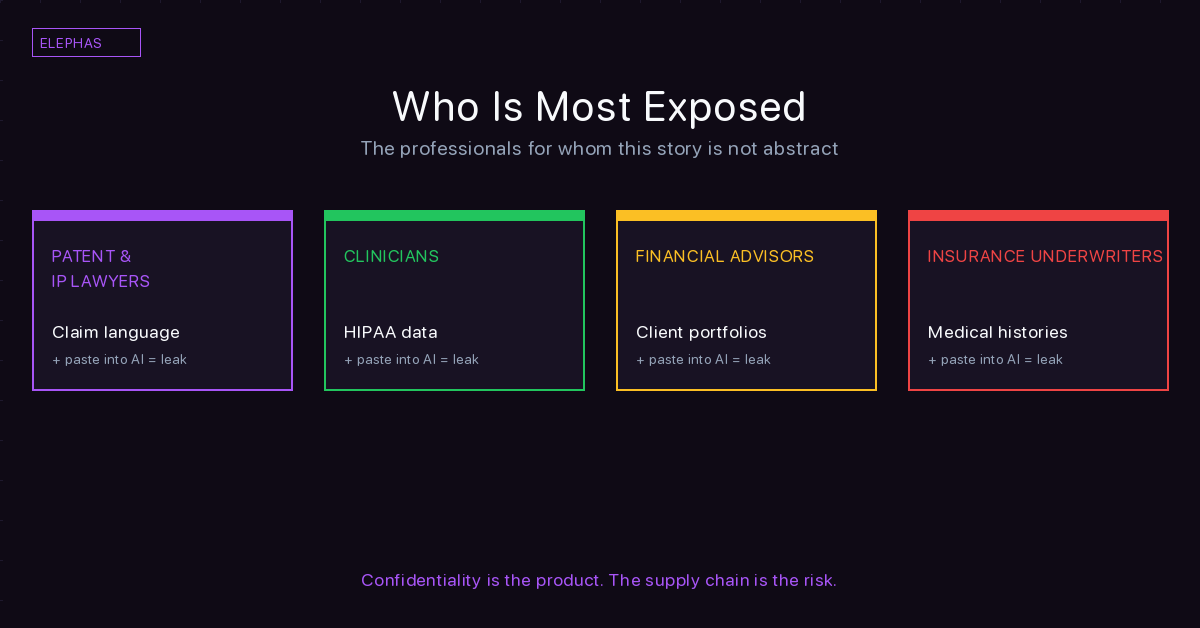Click the green bar atop the Clinicians card
Image resolution: width=1200 pixels, height=628 pixels.
454,215
